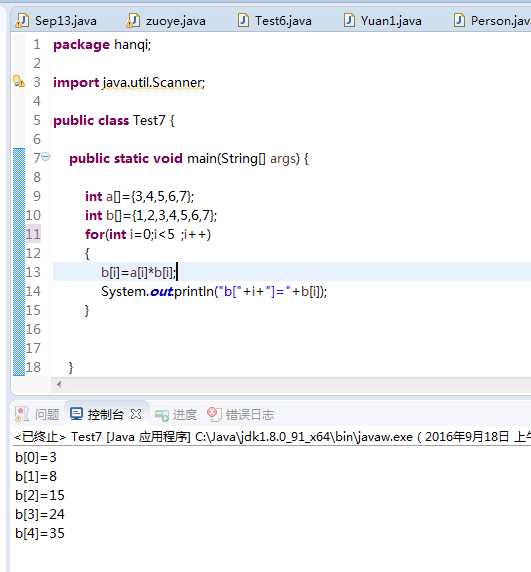The height and width of the screenshot is (572, 531).
Task: Click the console output 'b[0]=3'
Action: pos(36,457)
